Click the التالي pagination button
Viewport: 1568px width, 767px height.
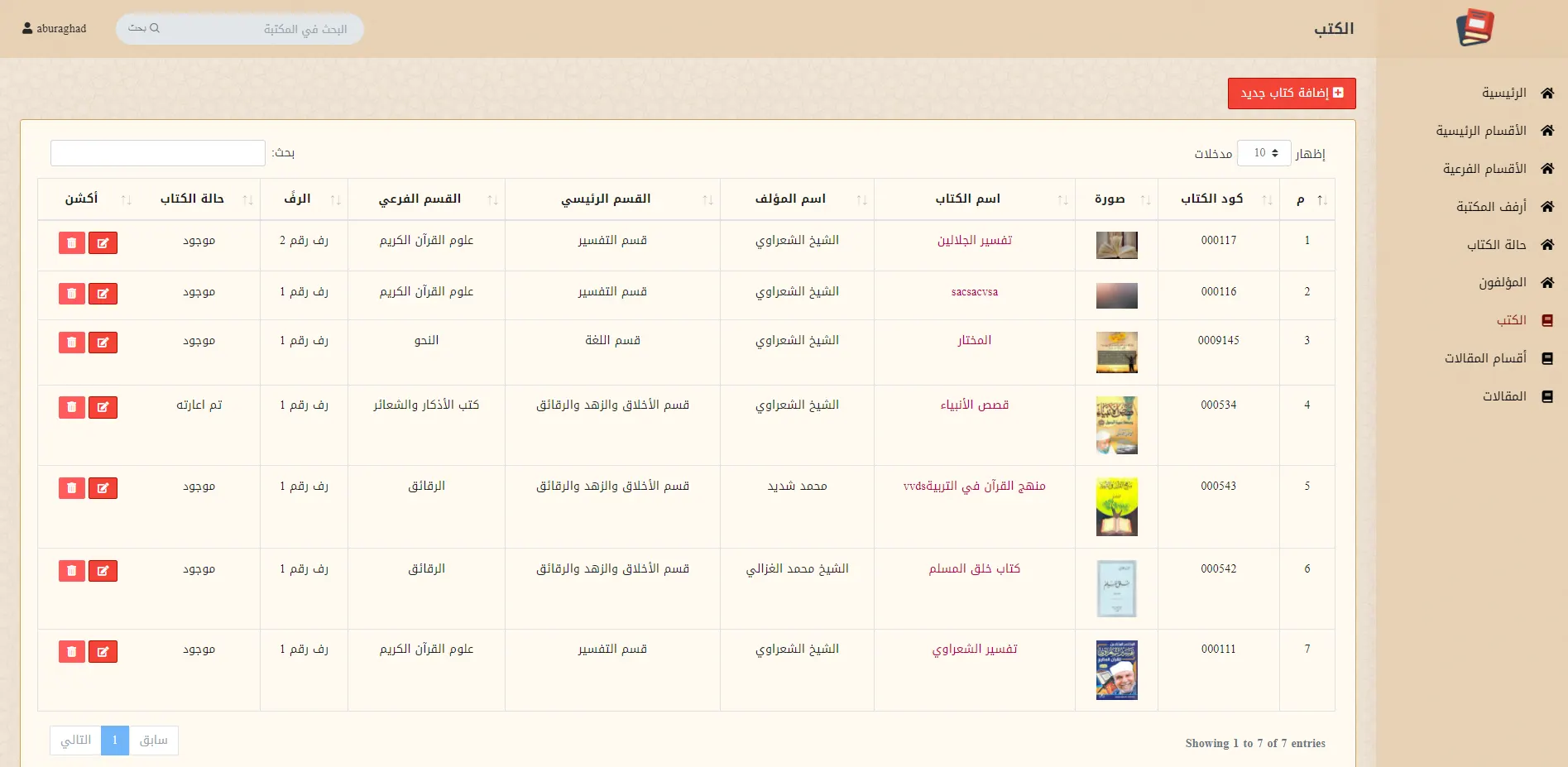(x=76, y=741)
